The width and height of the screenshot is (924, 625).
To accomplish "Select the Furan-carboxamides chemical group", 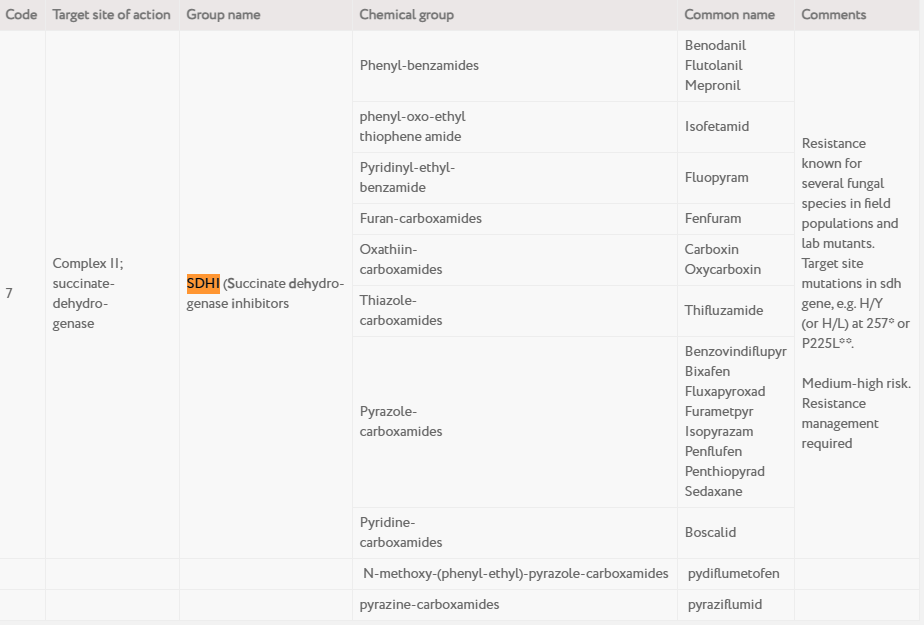I will [420, 219].
